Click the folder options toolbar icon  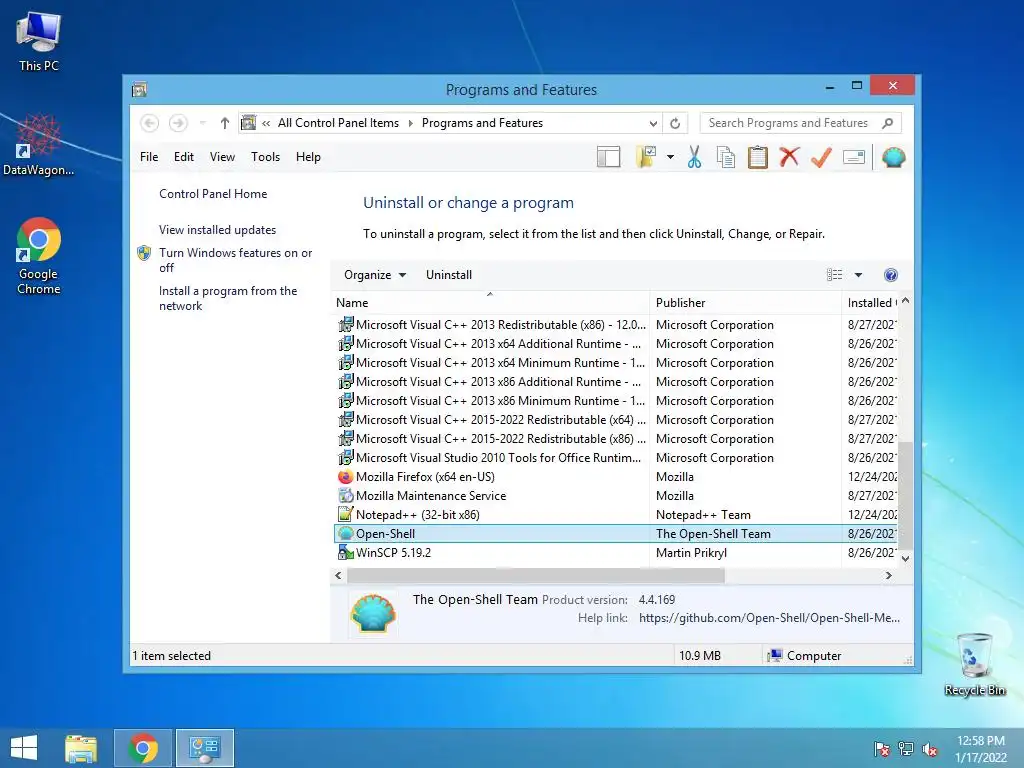click(646, 157)
